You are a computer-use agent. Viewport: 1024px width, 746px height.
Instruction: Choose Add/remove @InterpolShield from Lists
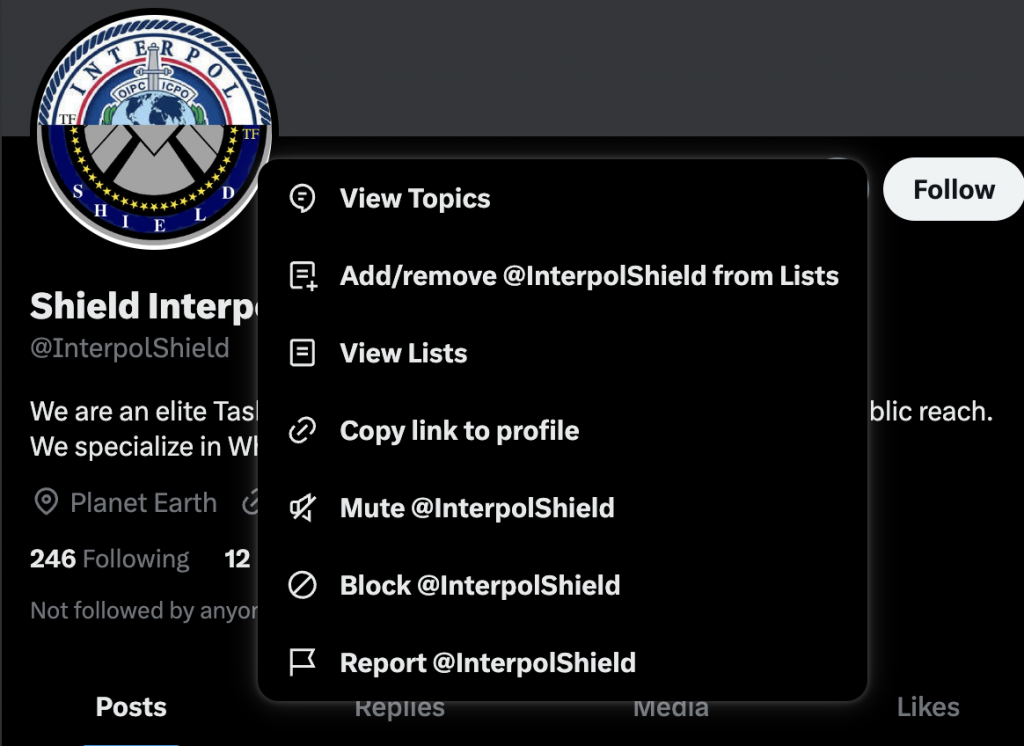[563, 276]
